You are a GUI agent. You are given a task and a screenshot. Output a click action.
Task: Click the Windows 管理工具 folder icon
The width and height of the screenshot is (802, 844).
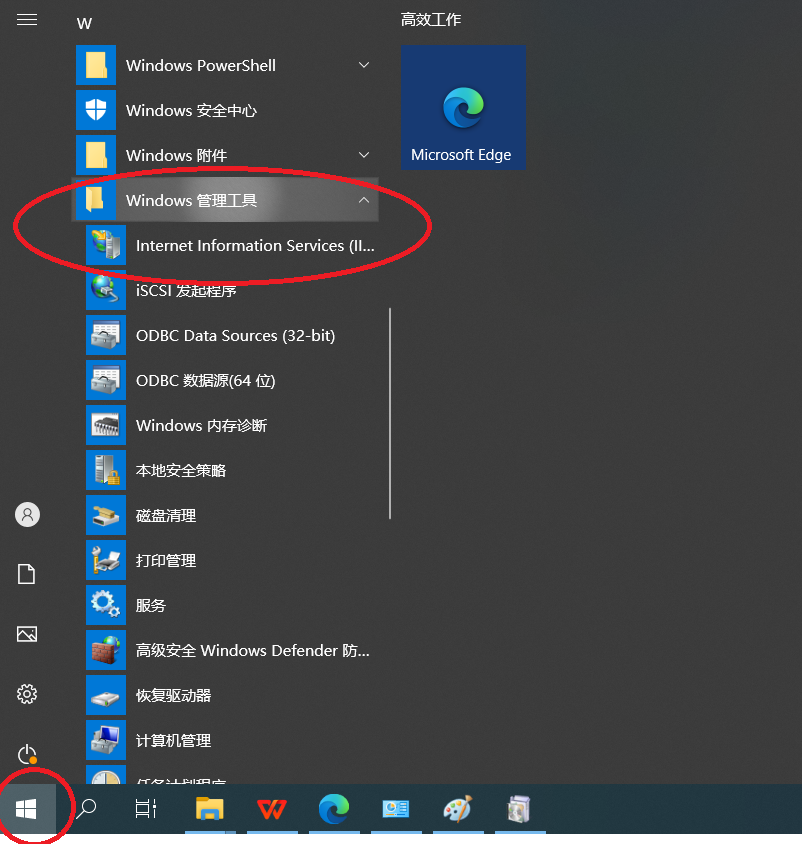point(96,200)
